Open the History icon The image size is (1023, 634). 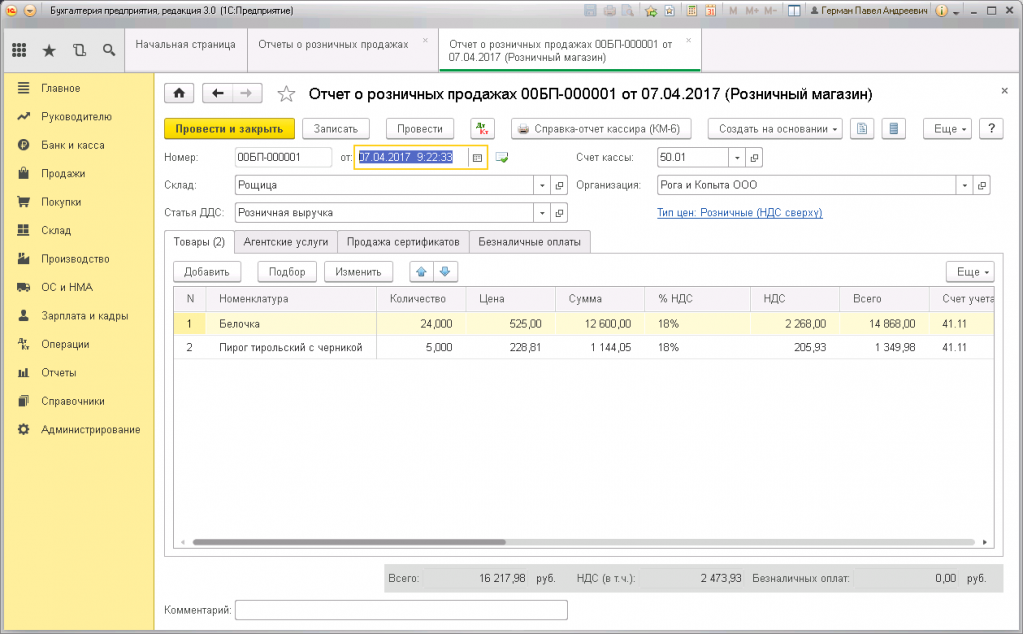point(79,50)
